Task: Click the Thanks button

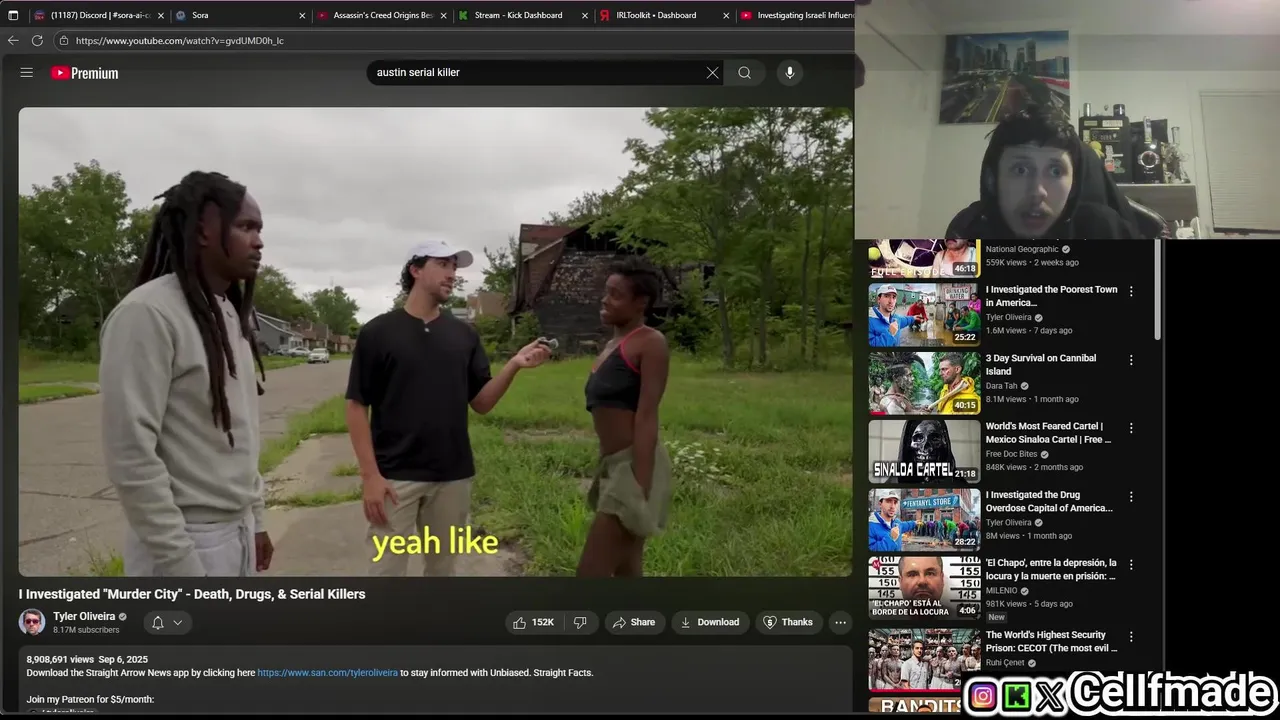Action: [x=788, y=622]
